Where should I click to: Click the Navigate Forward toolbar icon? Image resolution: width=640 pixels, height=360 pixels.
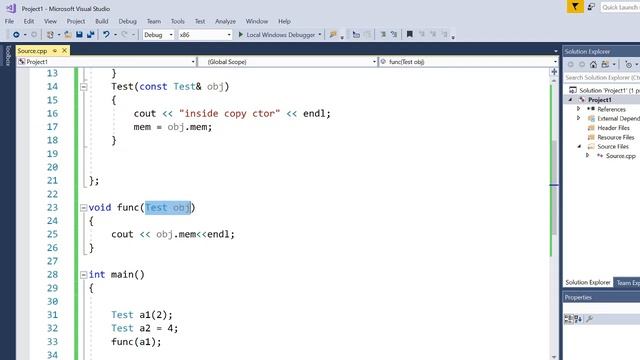(x=34, y=35)
